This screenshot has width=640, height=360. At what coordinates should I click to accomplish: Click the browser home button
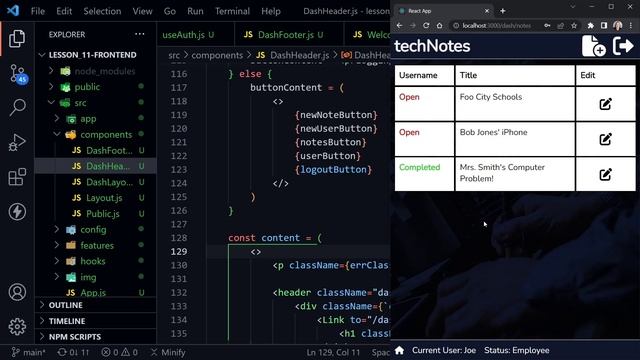coord(439,25)
